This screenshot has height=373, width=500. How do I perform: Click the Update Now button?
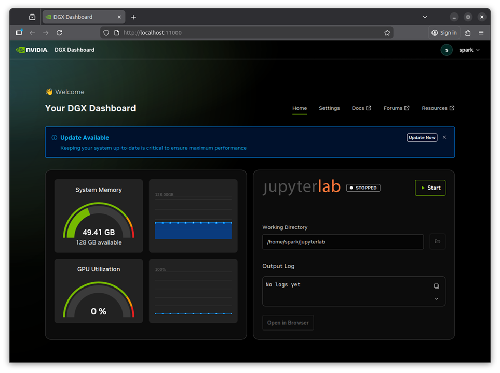422,137
